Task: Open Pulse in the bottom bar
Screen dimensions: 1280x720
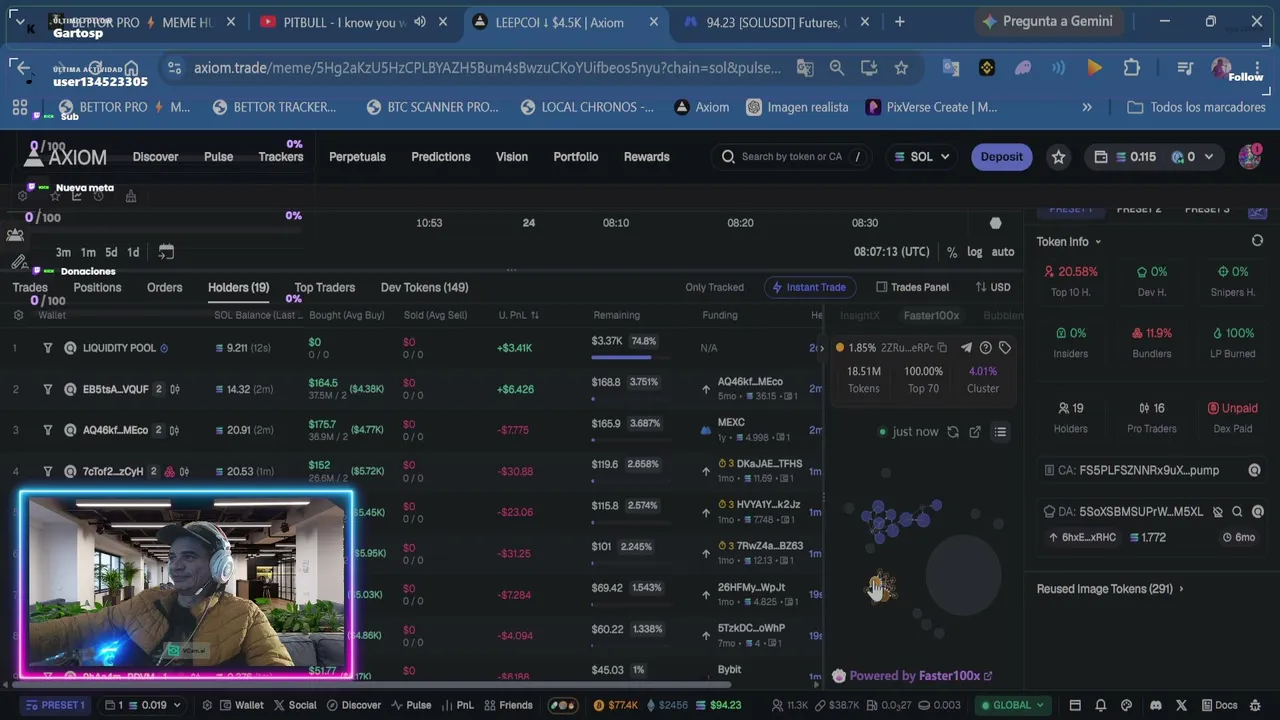Action: click(x=409, y=705)
